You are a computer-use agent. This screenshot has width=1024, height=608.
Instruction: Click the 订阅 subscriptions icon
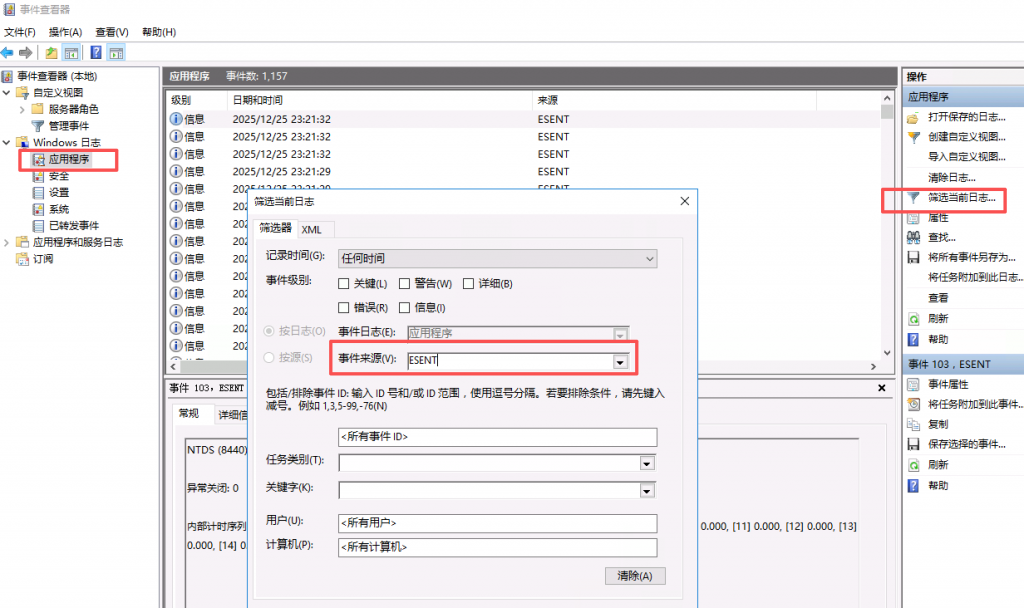click(x=22, y=259)
